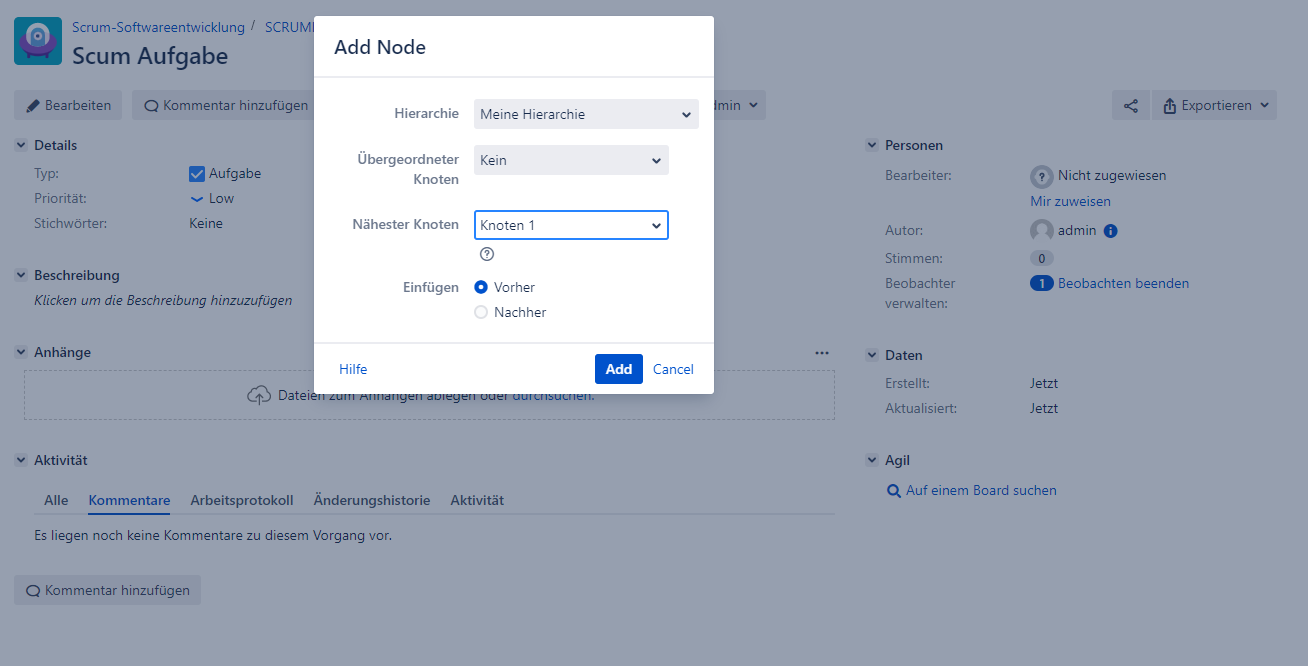Switch to the Änderungshistorie tab
This screenshot has width=1308, height=666.
click(371, 500)
